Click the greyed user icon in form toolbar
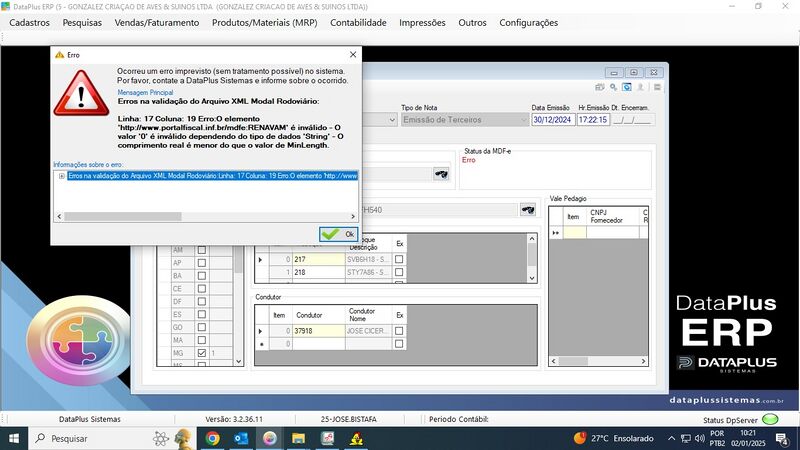The width and height of the screenshot is (800, 450). [641, 87]
